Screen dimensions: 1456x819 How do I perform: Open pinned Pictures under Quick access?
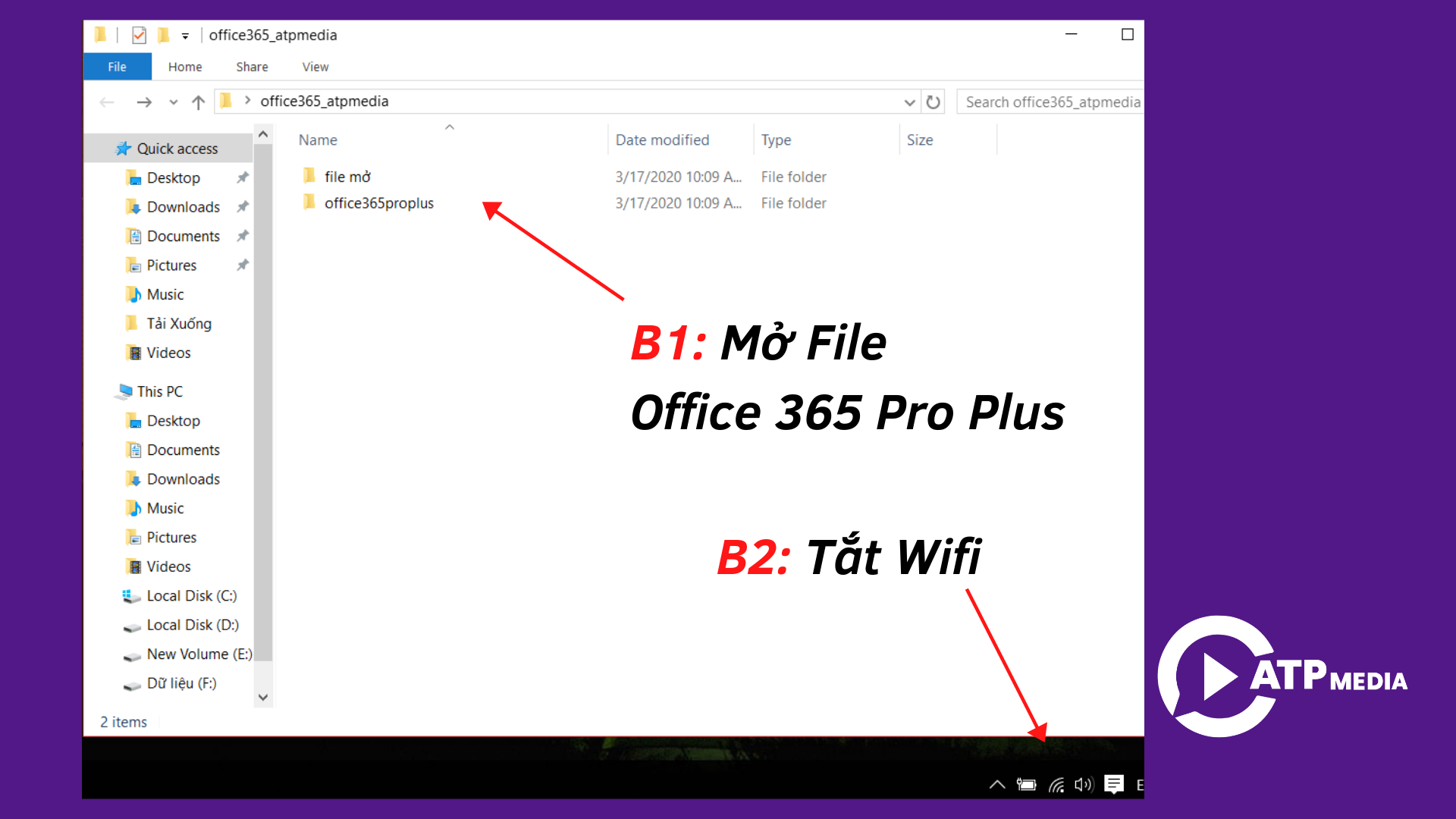pos(171,265)
